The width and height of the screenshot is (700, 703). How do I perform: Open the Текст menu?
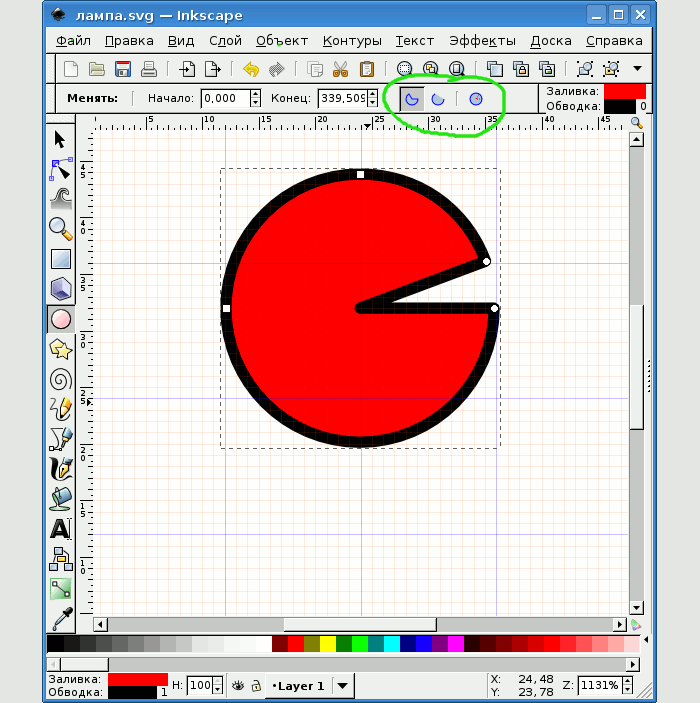(414, 41)
